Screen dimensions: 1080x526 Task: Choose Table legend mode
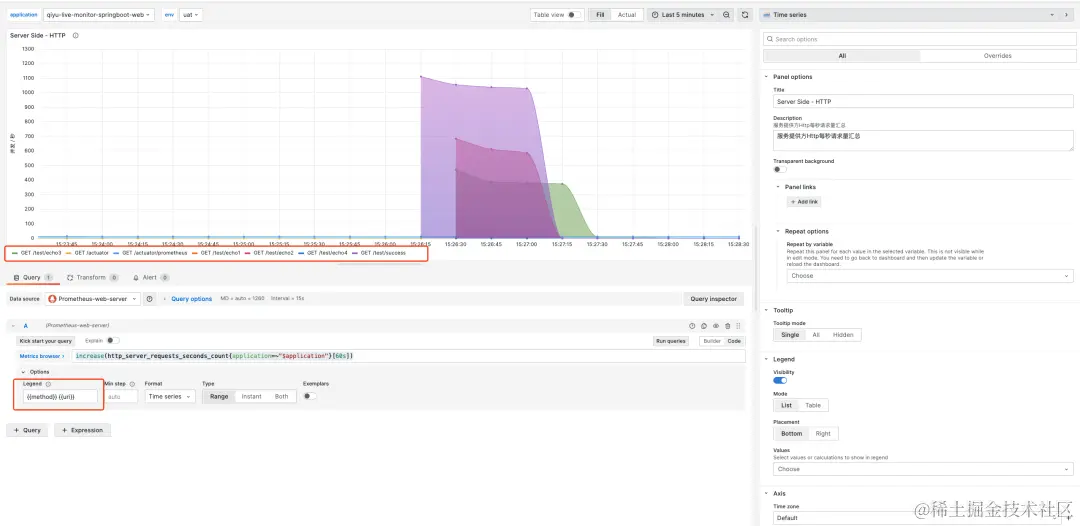click(813, 406)
